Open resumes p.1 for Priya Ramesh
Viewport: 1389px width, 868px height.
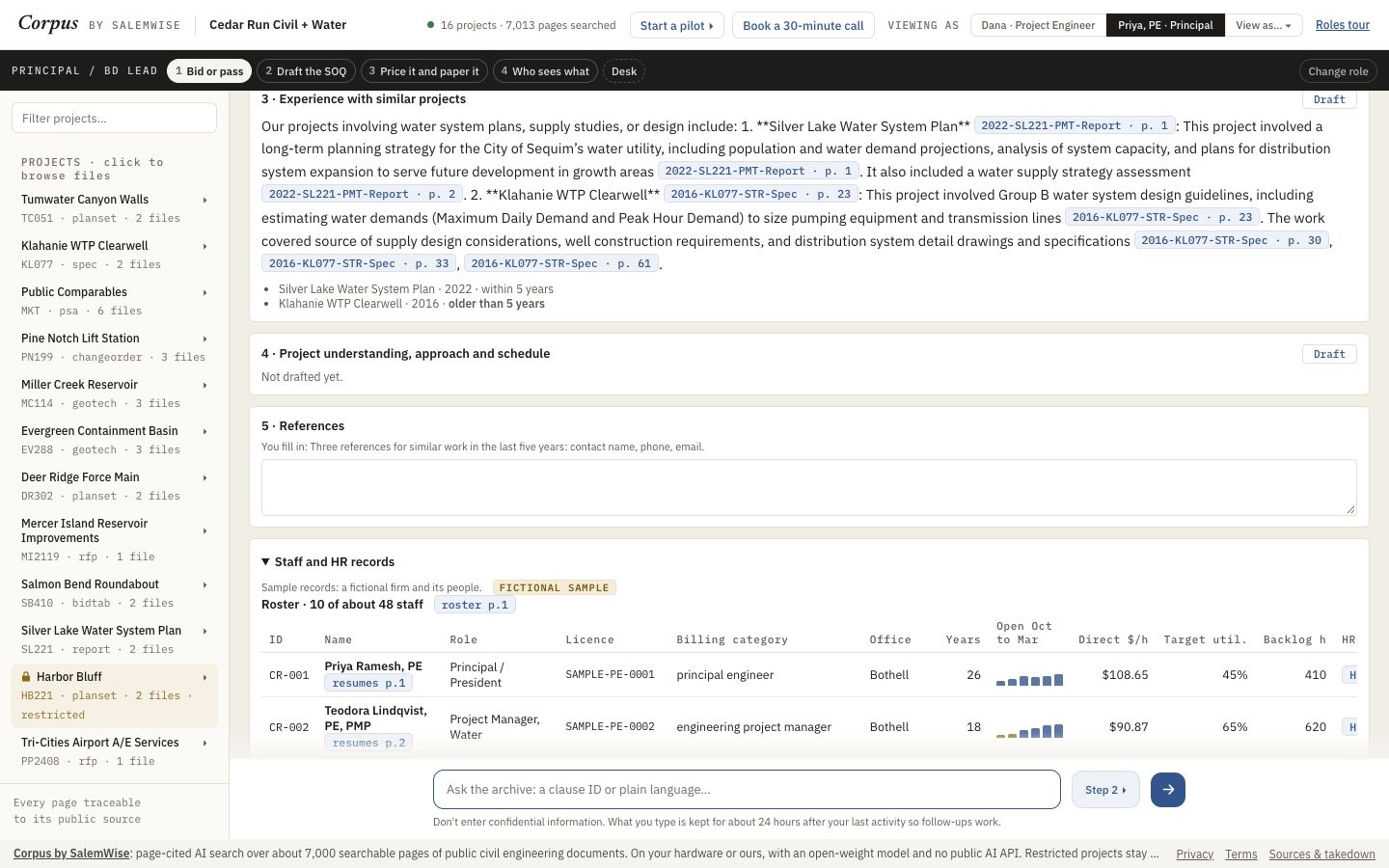click(368, 683)
